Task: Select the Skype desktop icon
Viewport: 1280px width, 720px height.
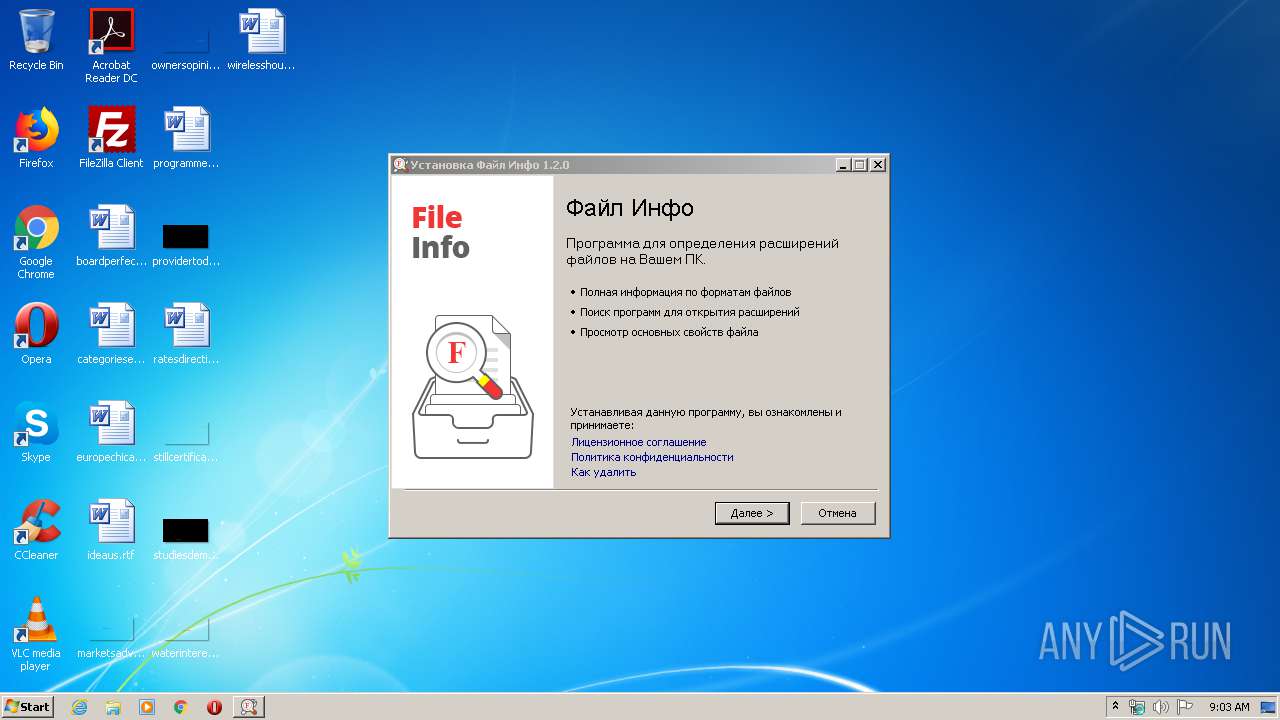Action: pos(36,432)
